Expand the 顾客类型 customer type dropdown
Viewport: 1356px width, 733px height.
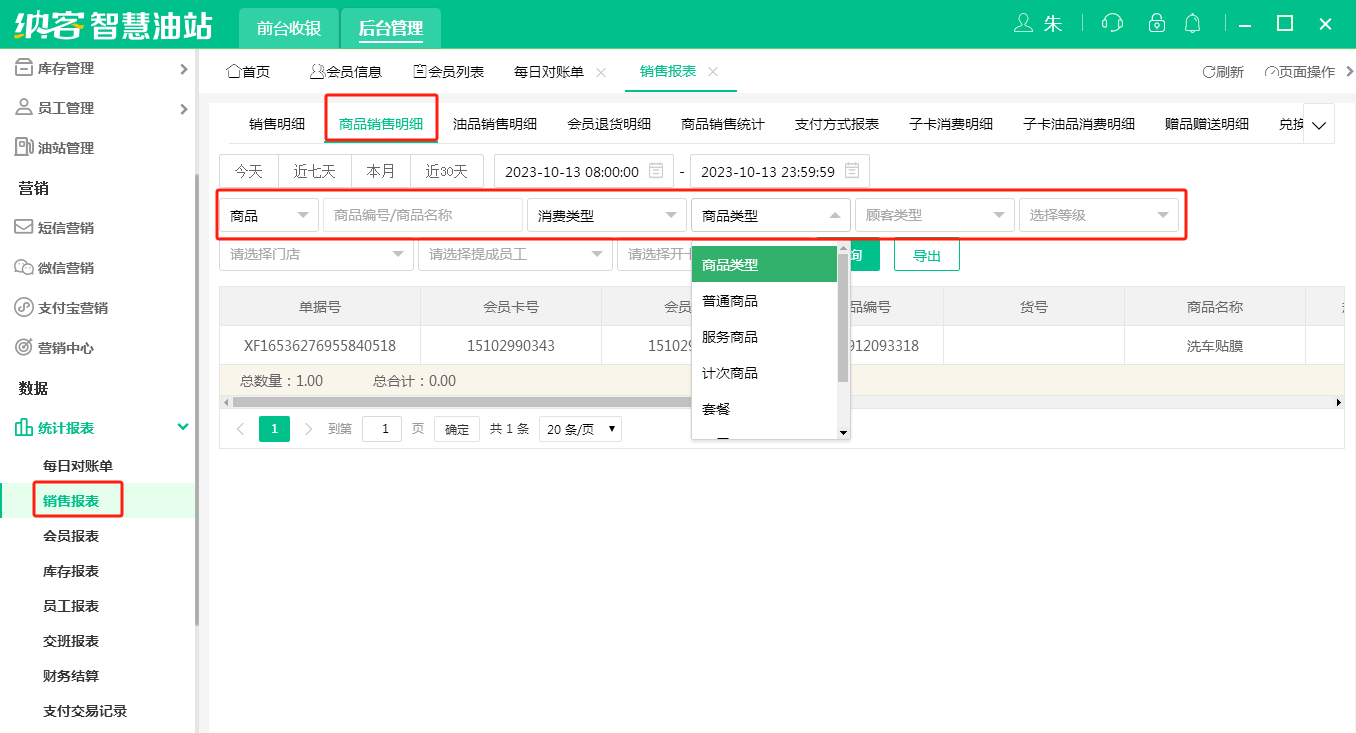pos(934,214)
